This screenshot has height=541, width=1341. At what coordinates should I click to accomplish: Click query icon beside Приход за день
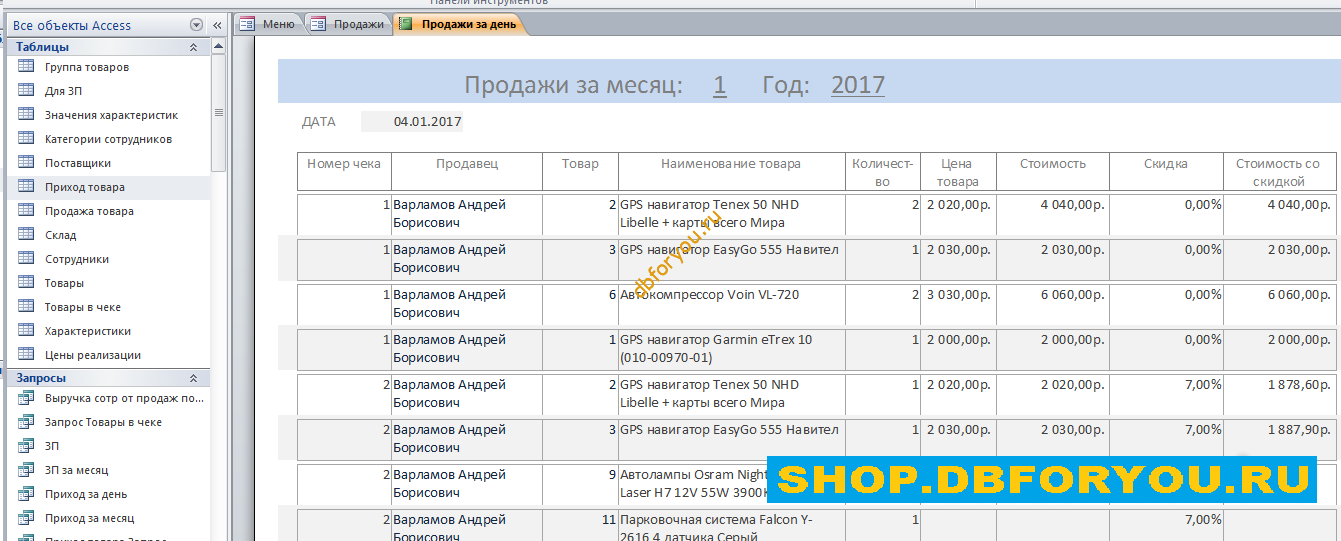pyautogui.click(x=26, y=494)
